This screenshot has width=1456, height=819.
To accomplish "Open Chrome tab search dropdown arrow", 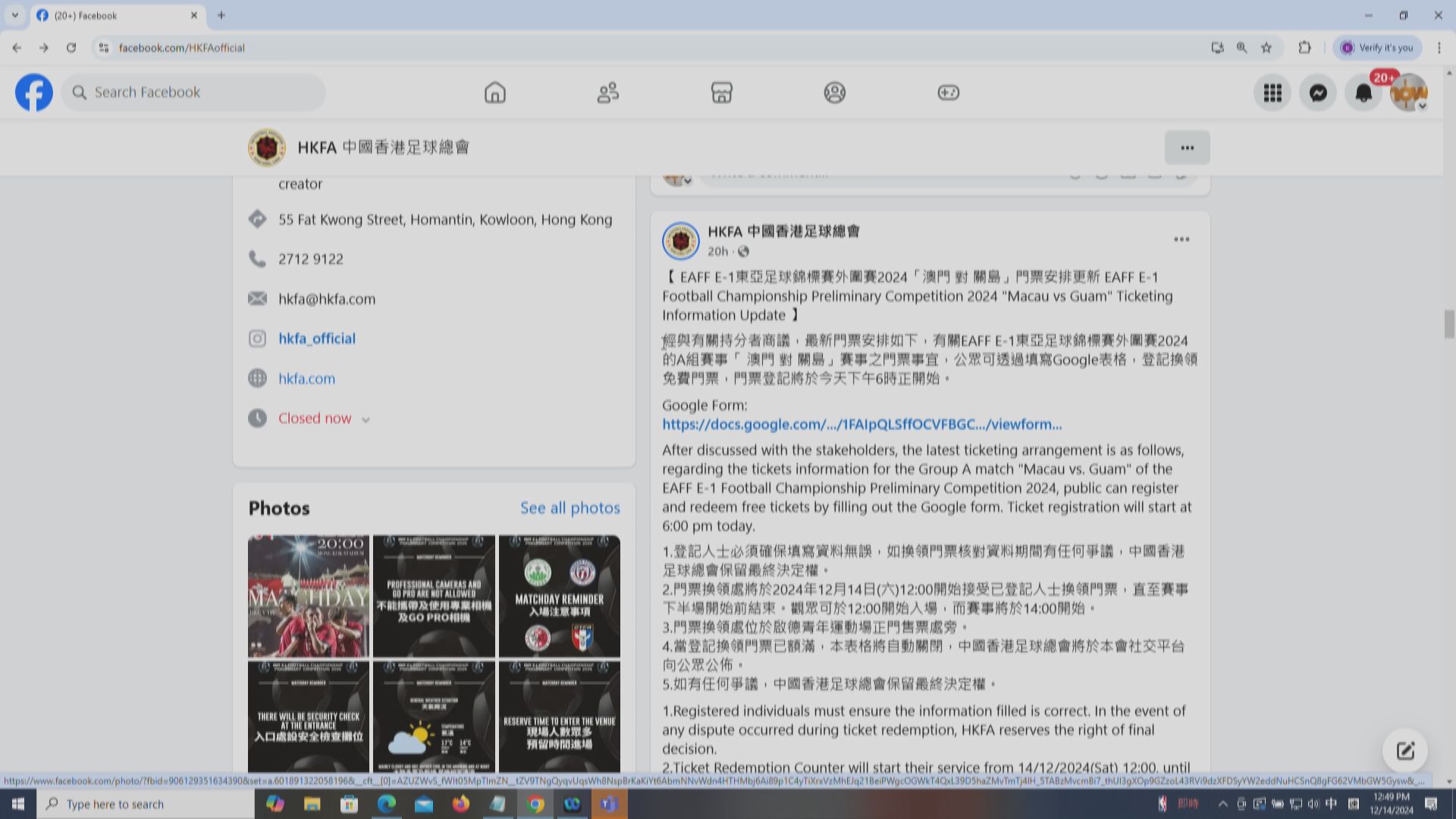I will pyautogui.click(x=14, y=15).
